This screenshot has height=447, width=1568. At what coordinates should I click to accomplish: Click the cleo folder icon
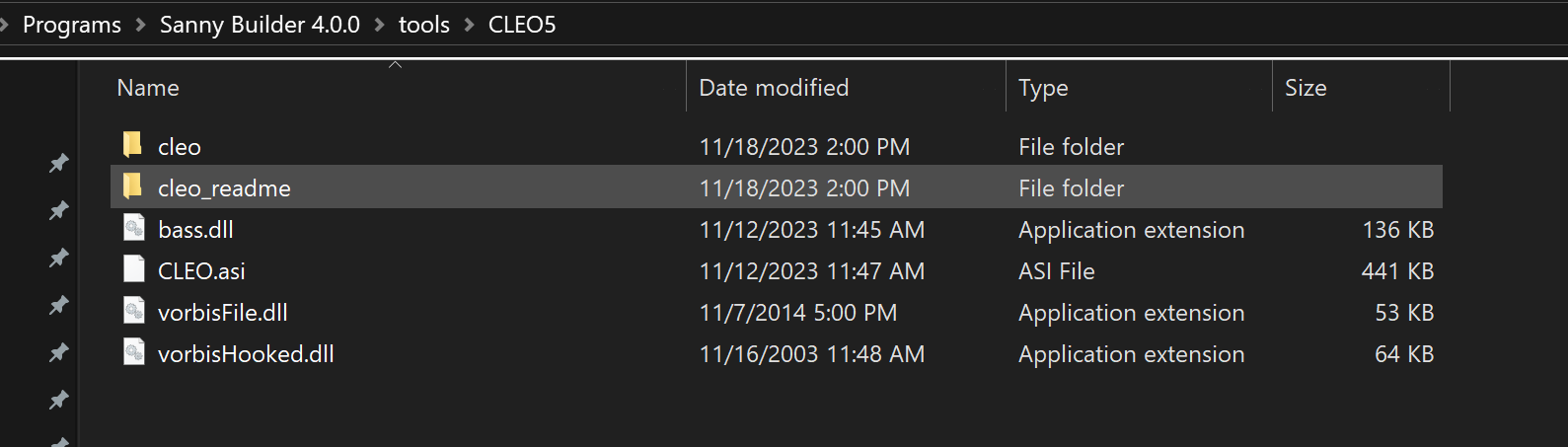[133, 145]
